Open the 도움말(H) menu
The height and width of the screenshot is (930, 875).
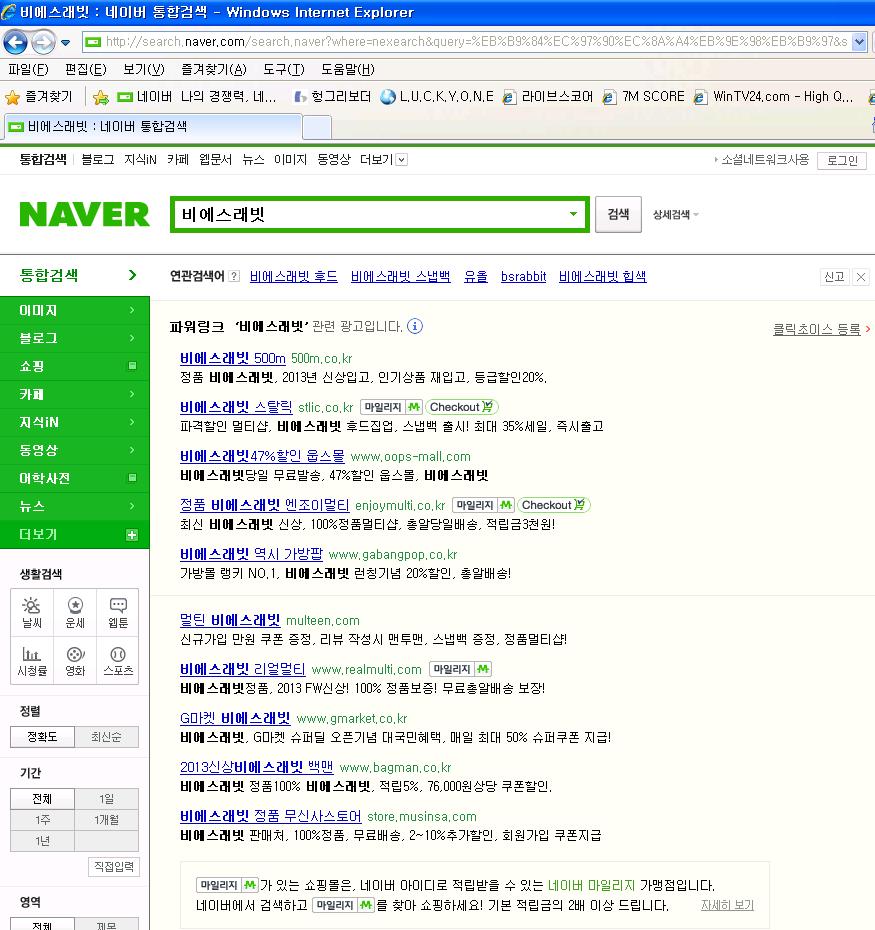(x=348, y=69)
